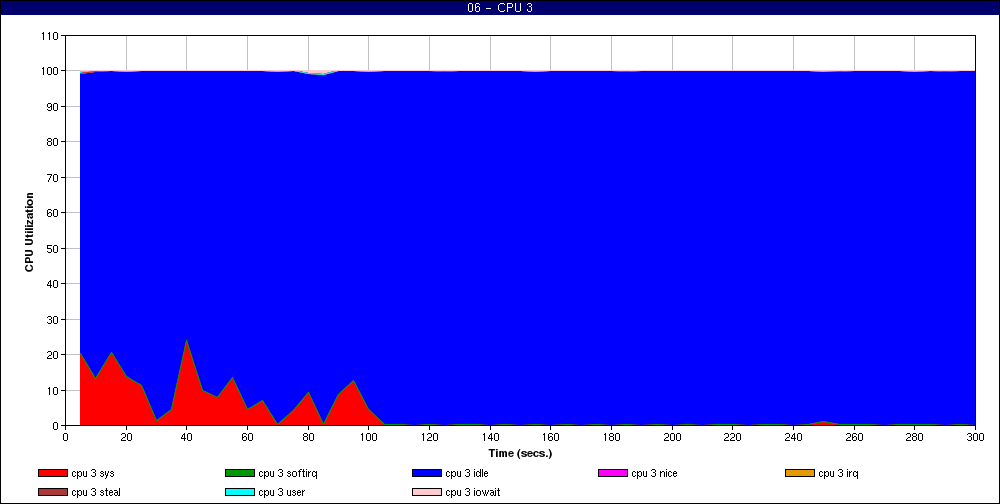The height and width of the screenshot is (504, 1000).
Task: Click the 'cpu 3 sys' legend label
Action: point(93,473)
